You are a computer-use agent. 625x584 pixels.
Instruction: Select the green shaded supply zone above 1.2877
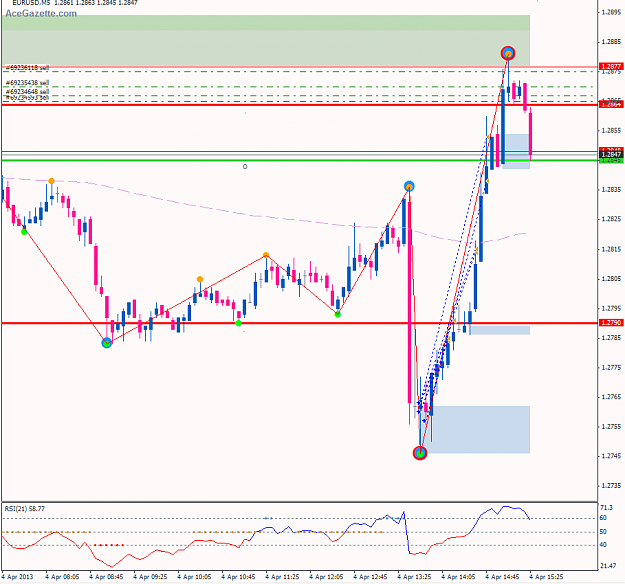pos(266,40)
